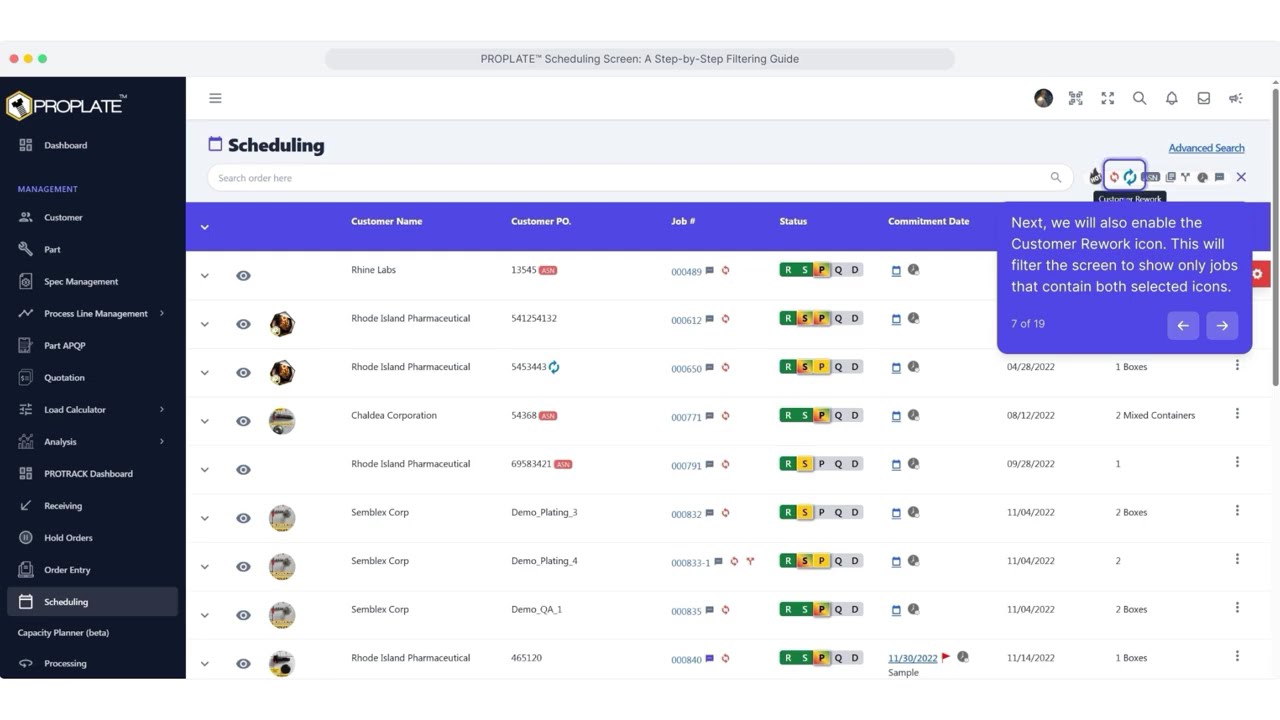1280x720 pixels.
Task: Toggle the ASN filter badge
Action: 1152,177
